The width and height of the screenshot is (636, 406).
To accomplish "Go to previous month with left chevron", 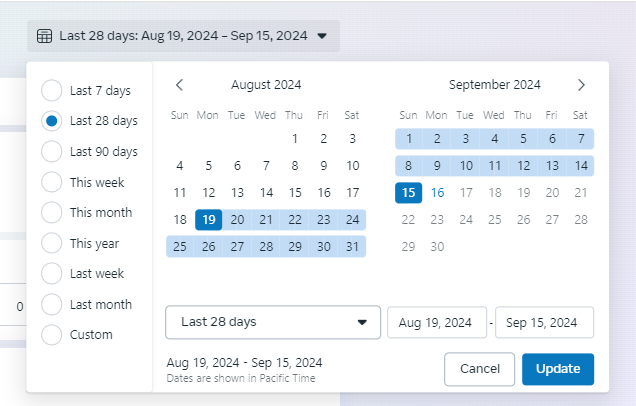I will tap(180, 85).
